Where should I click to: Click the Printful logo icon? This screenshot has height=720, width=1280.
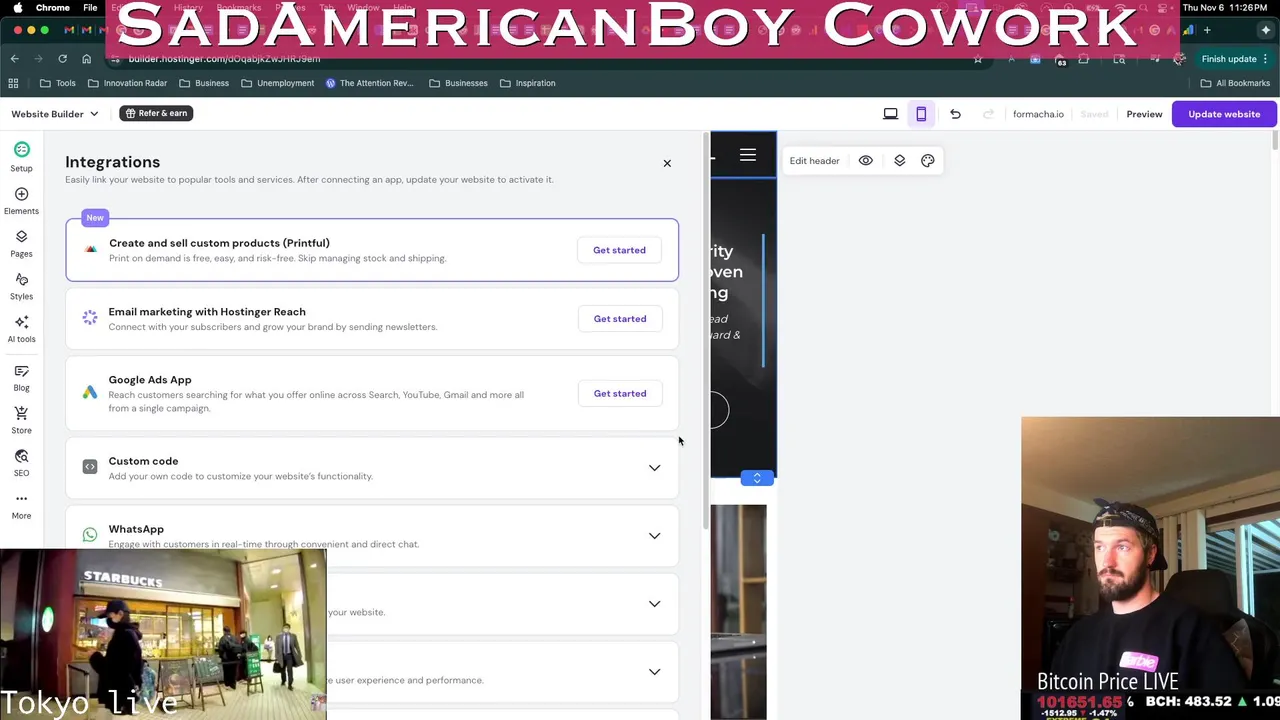91,250
